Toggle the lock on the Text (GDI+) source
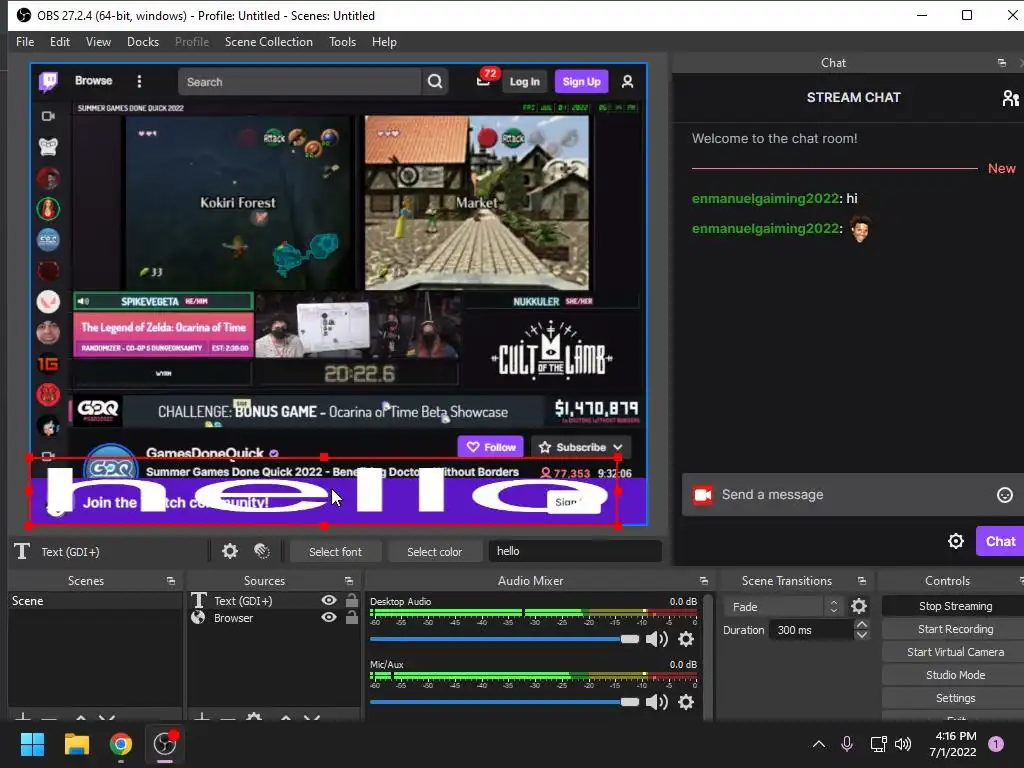1024x768 pixels. pyautogui.click(x=351, y=600)
